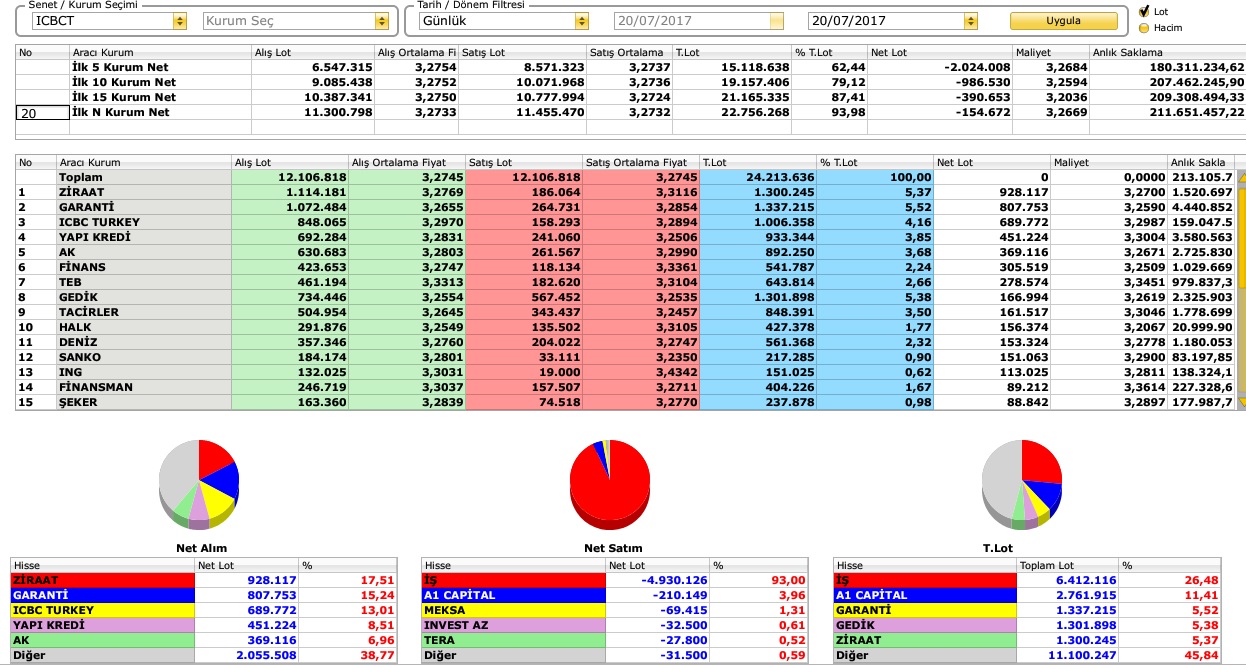
Task: Select the İlk 10 Kurum Net row
Action: point(630,82)
